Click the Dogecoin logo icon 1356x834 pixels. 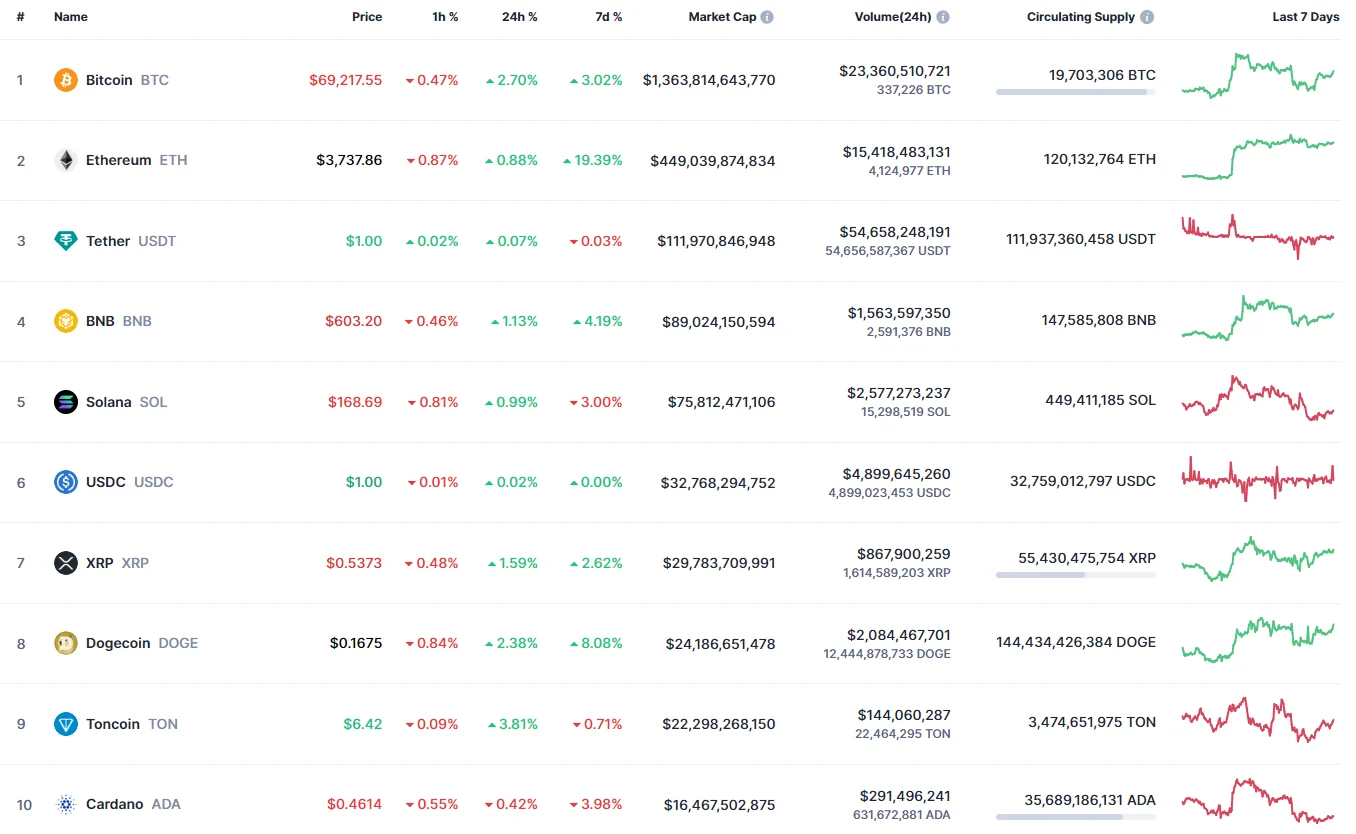(x=65, y=643)
